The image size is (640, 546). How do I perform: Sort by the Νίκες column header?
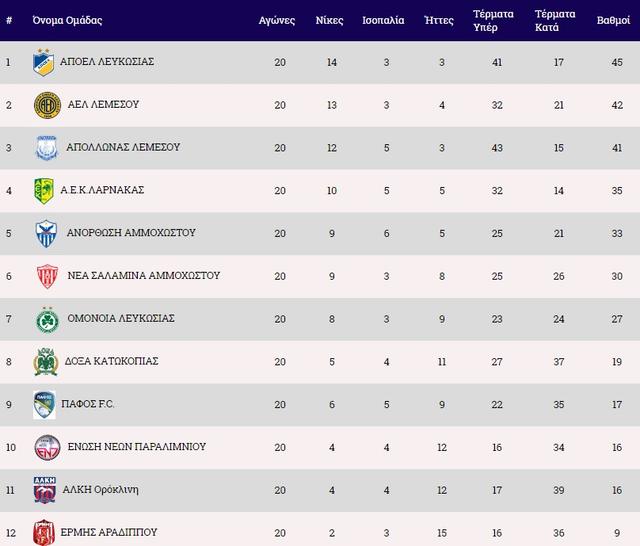(330, 20)
